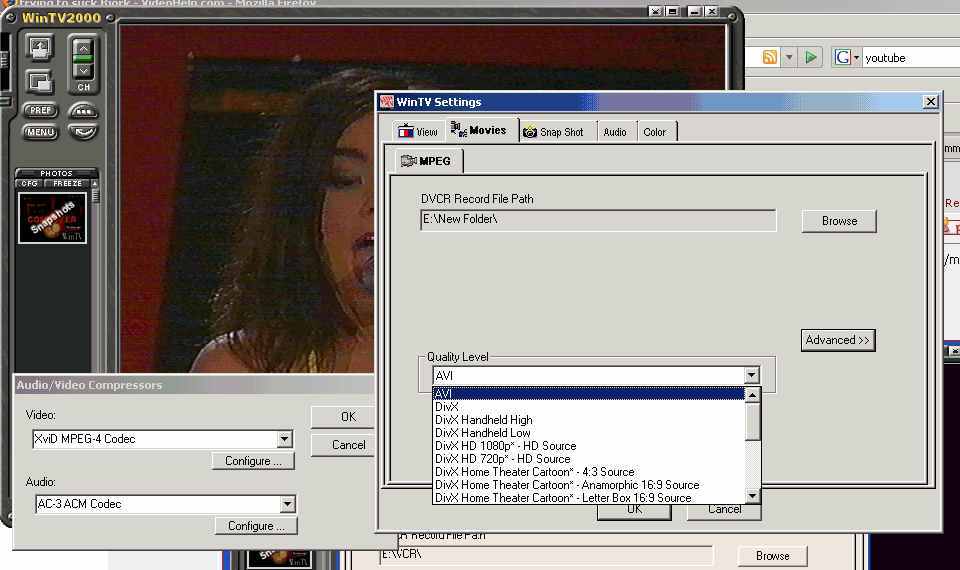The width and height of the screenshot is (960, 570).
Task: Select DivX HD 1080p* - HD Source
Action: (588, 446)
